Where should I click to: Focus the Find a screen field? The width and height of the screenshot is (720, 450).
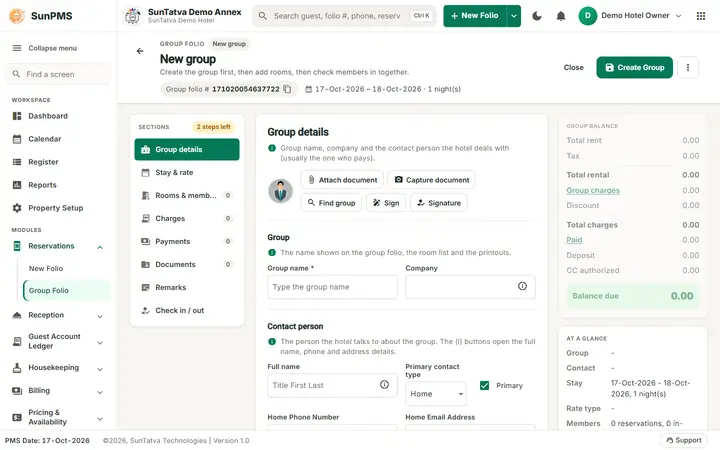click(x=58, y=74)
